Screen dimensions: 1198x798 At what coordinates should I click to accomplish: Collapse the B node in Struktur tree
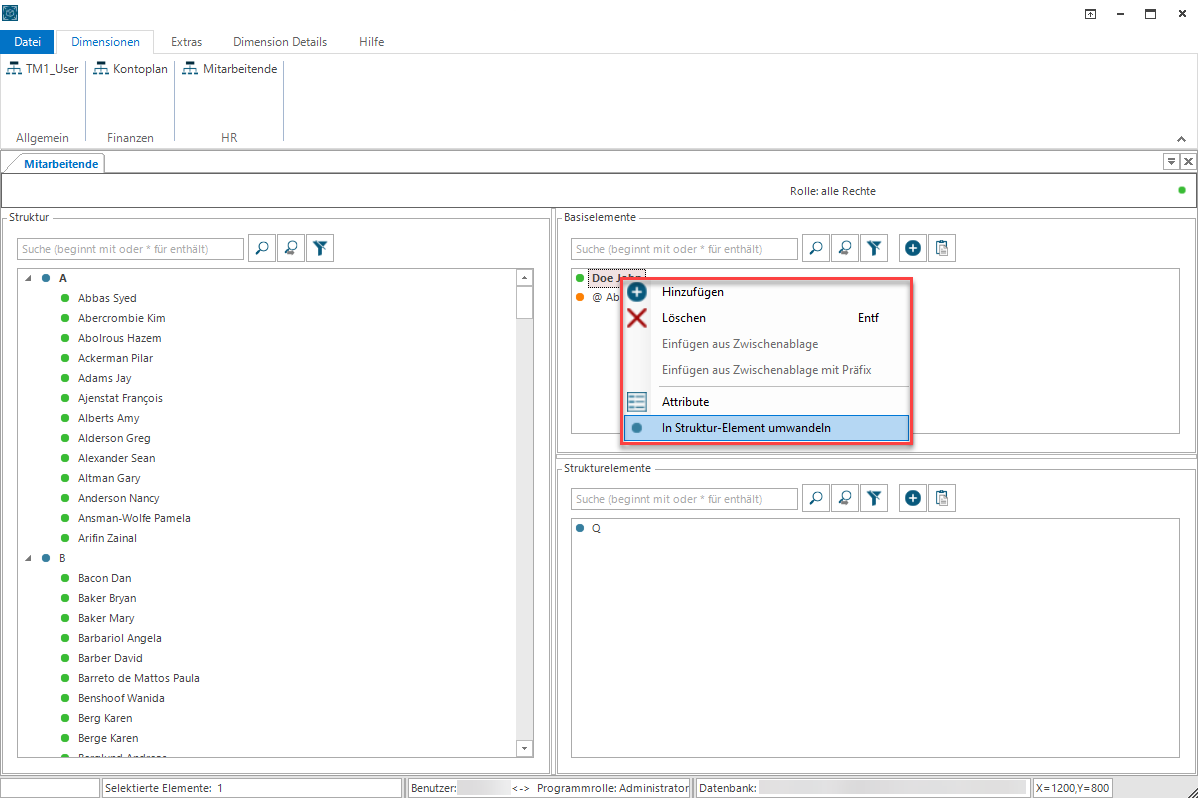28,558
